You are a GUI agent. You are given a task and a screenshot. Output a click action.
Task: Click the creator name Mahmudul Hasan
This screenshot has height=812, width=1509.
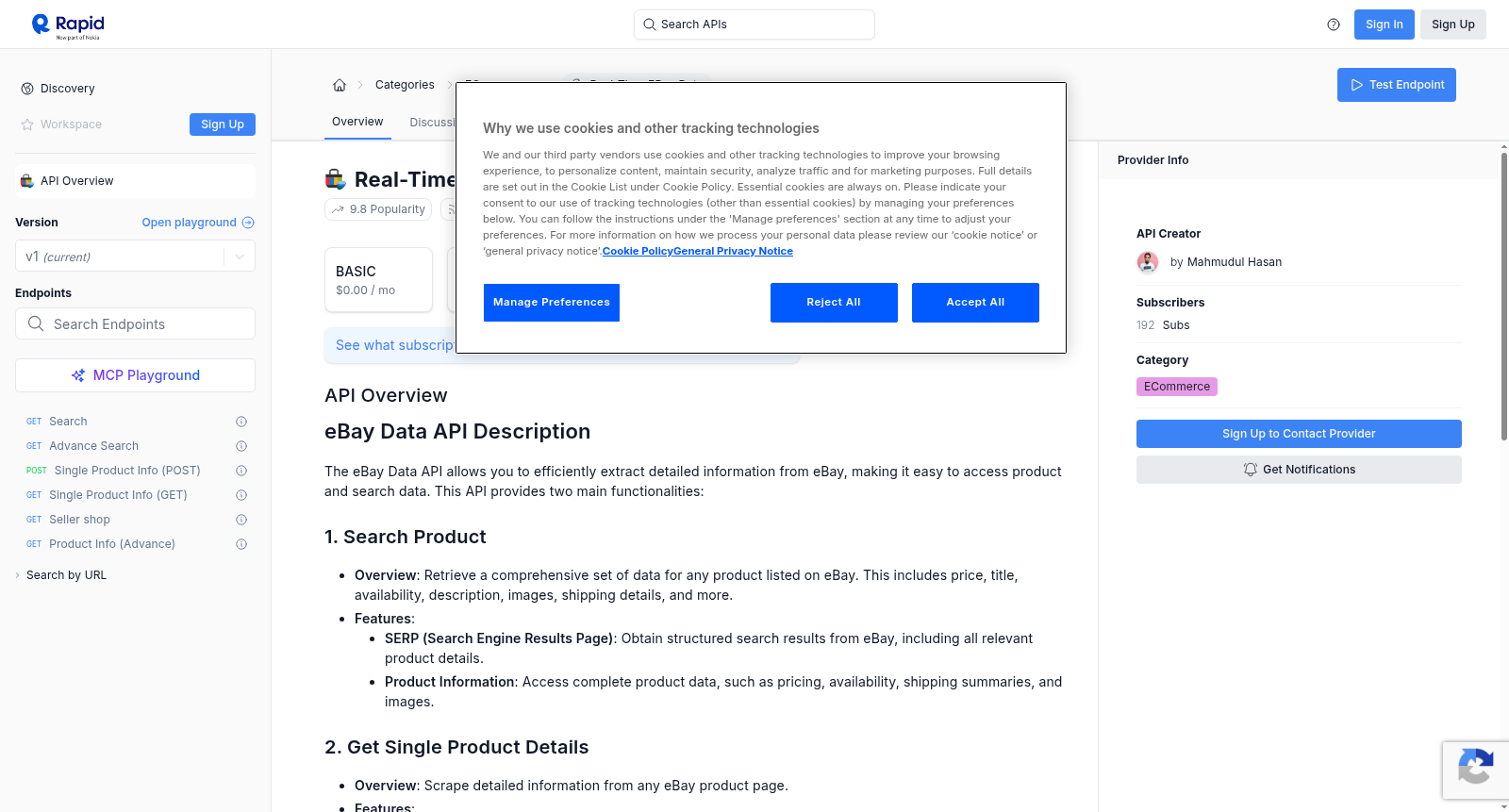(x=1235, y=262)
